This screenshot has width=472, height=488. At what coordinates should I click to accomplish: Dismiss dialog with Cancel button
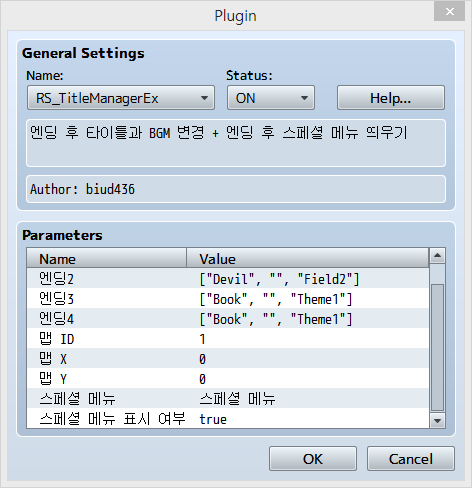[x=411, y=459]
